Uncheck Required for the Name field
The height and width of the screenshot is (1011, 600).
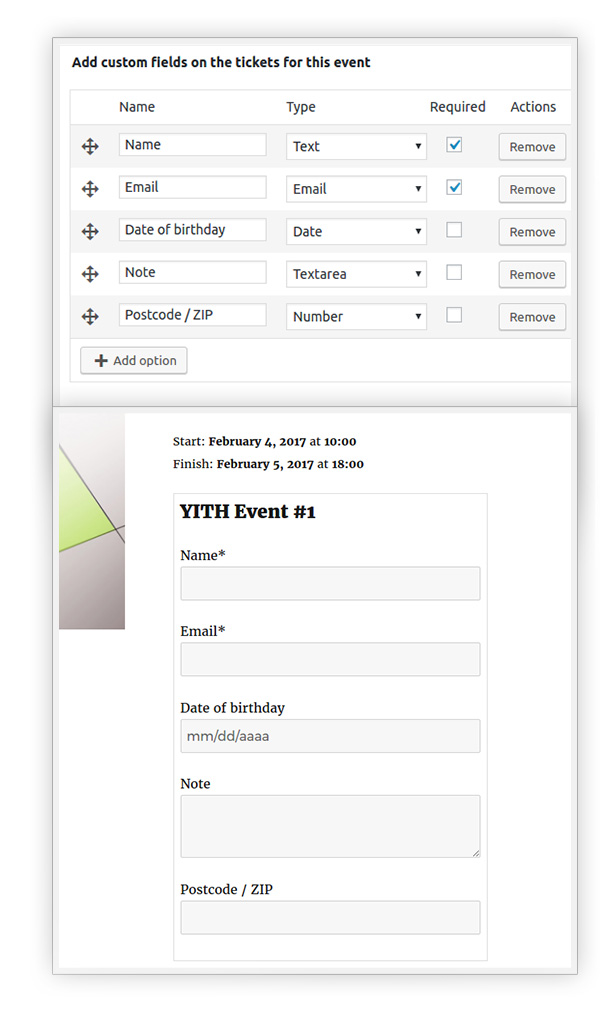point(454,145)
